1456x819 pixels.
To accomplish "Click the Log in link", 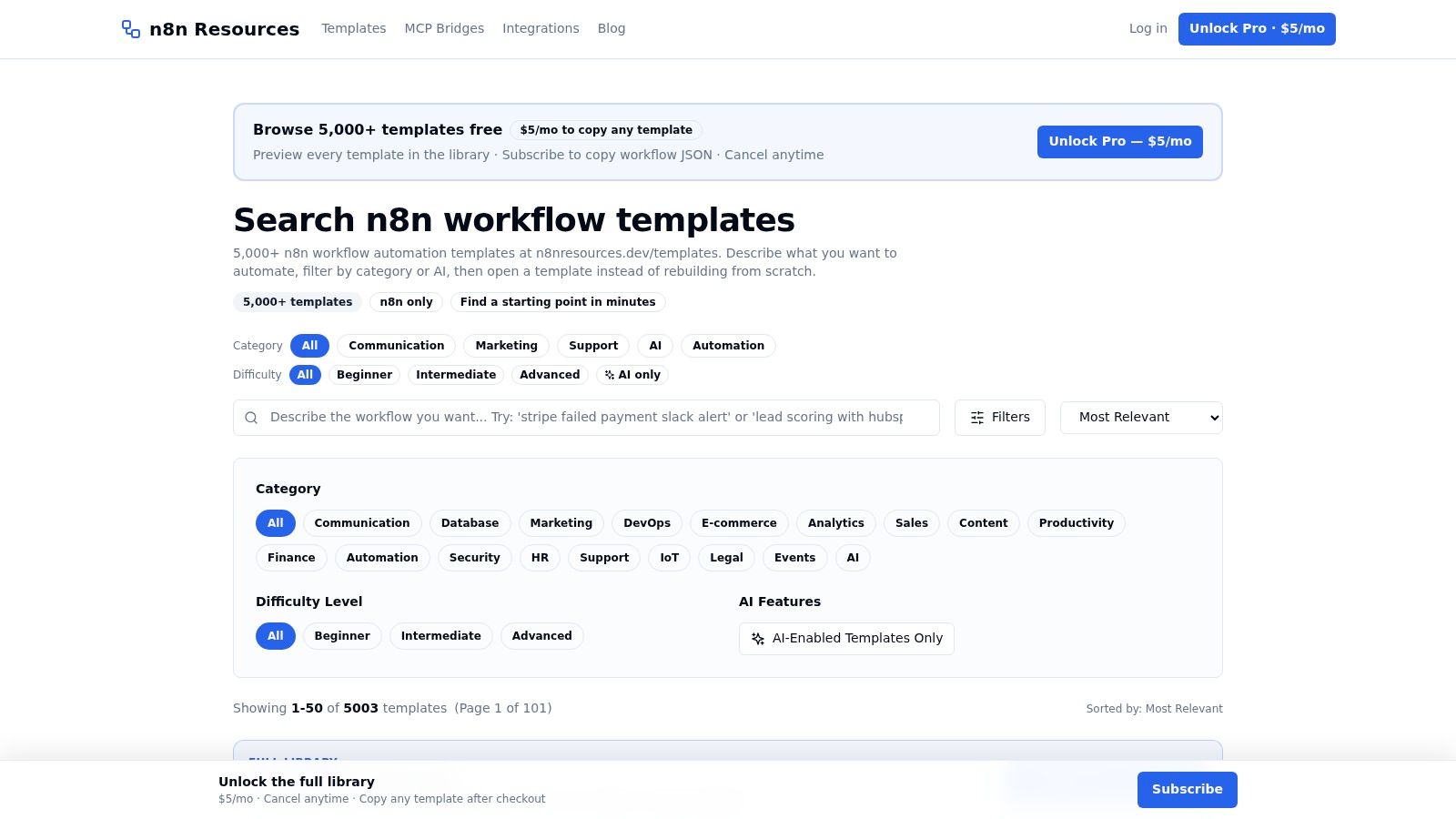I will point(1148,29).
